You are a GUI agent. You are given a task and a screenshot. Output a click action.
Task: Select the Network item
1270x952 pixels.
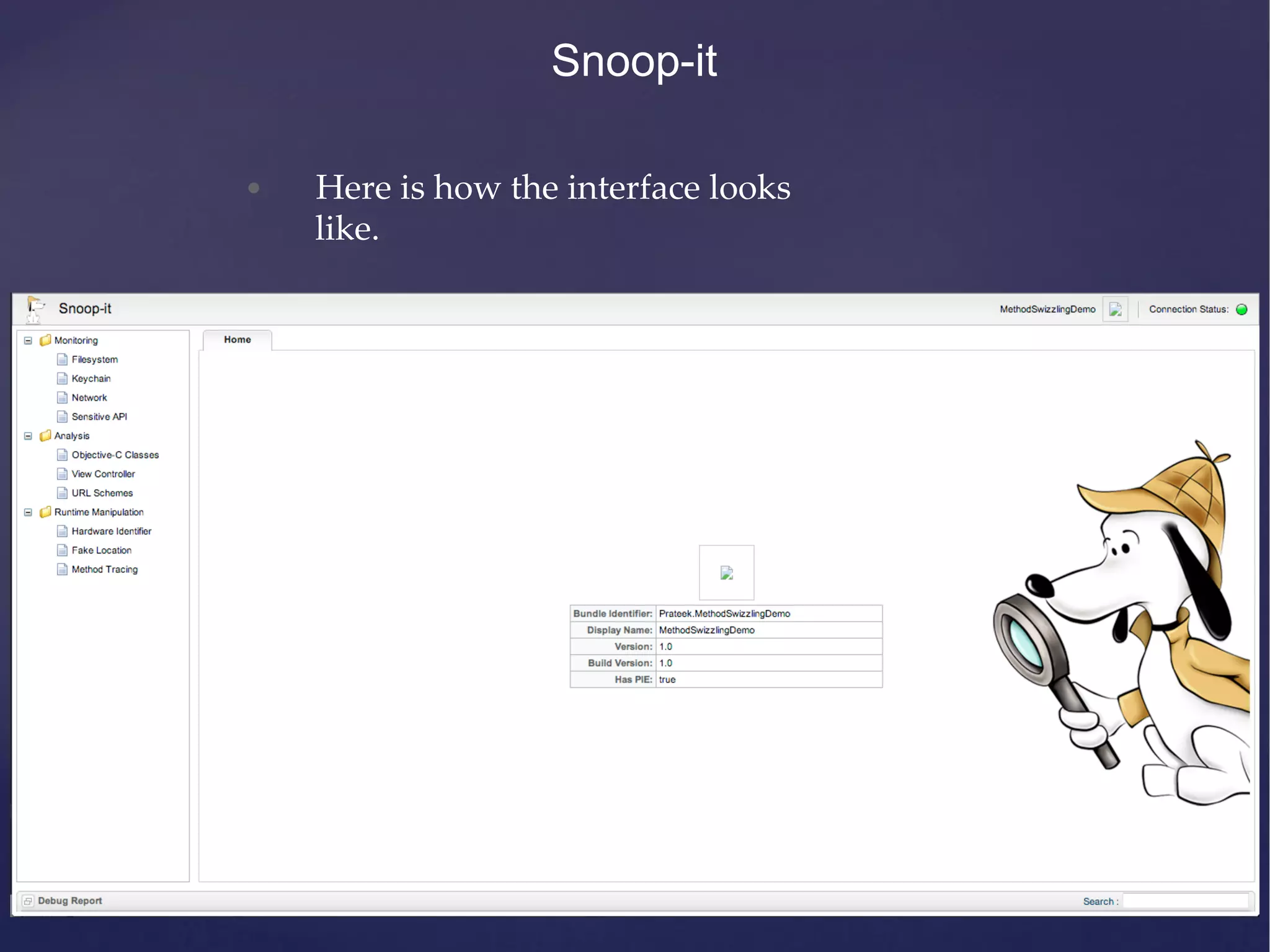click(x=89, y=398)
